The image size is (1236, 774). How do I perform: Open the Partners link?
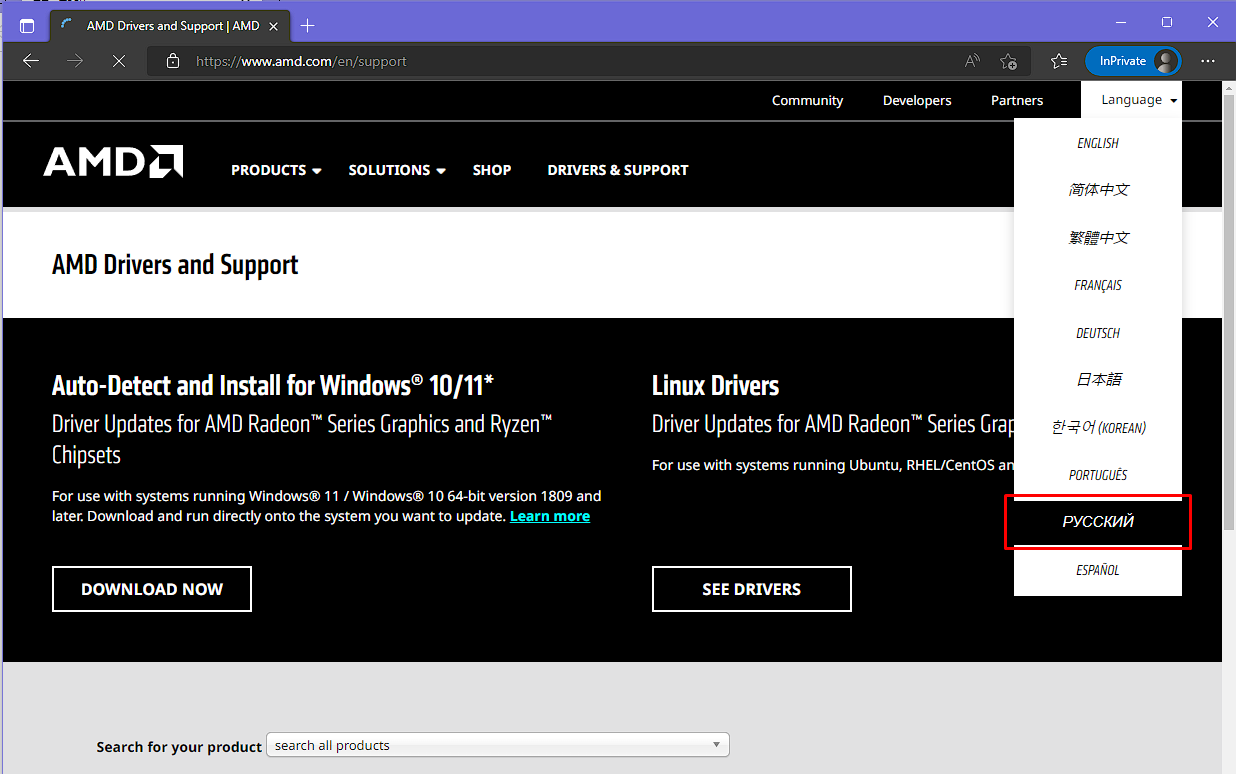(x=1017, y=100)
